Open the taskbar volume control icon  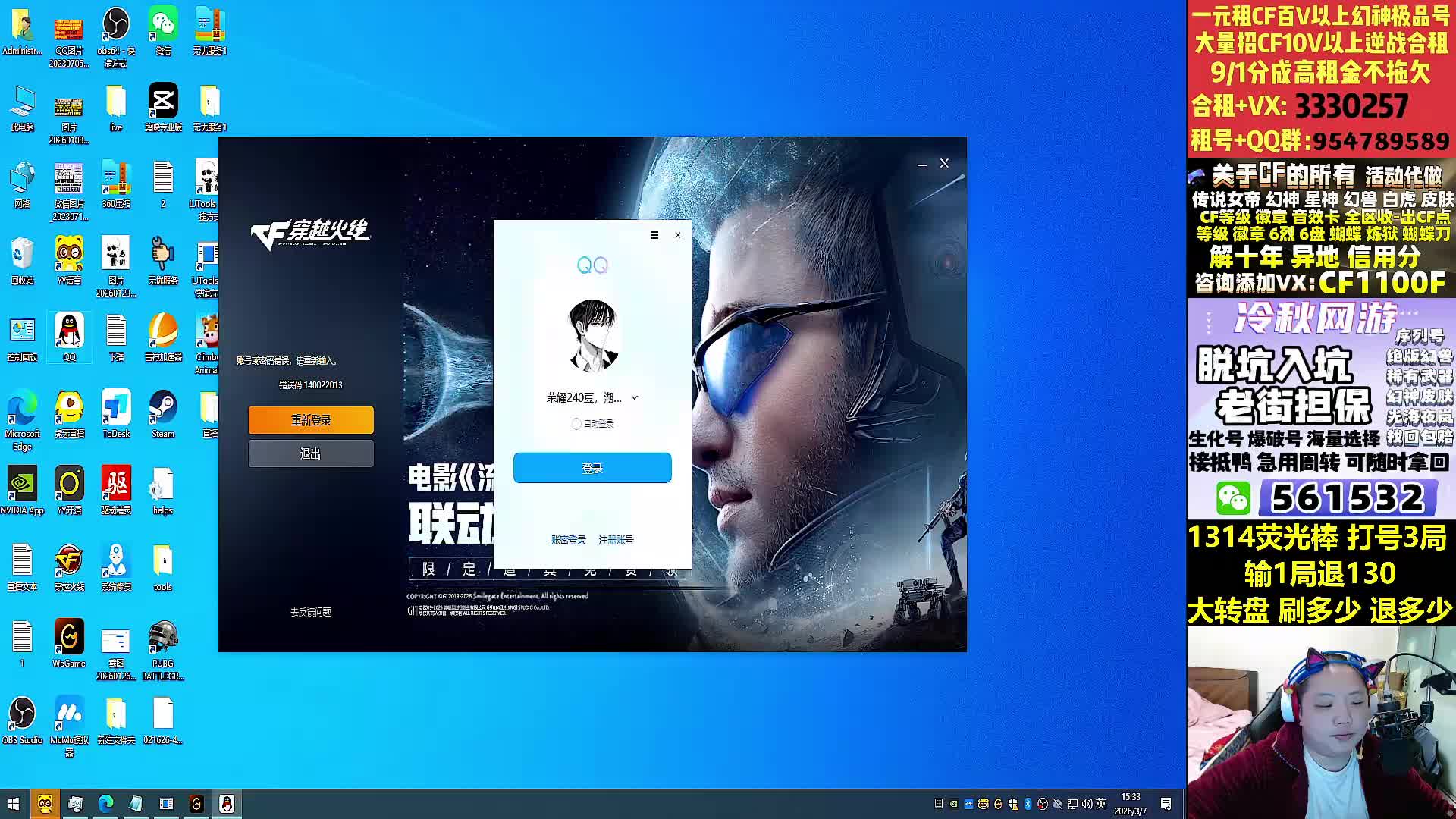1087,804
